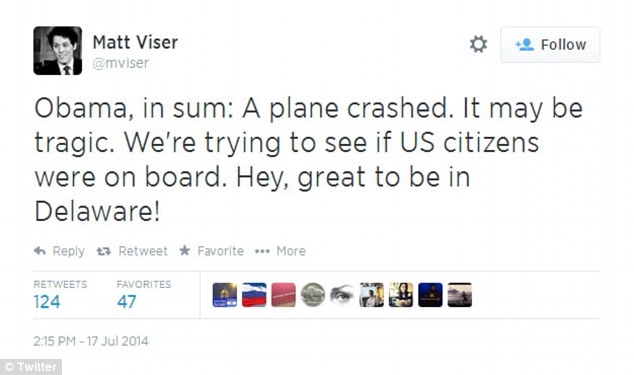Image resolution: width=634 pixels, height=375 pixels.
Task: Open the Russian flag avatar
Action: [x=254, y=295]
